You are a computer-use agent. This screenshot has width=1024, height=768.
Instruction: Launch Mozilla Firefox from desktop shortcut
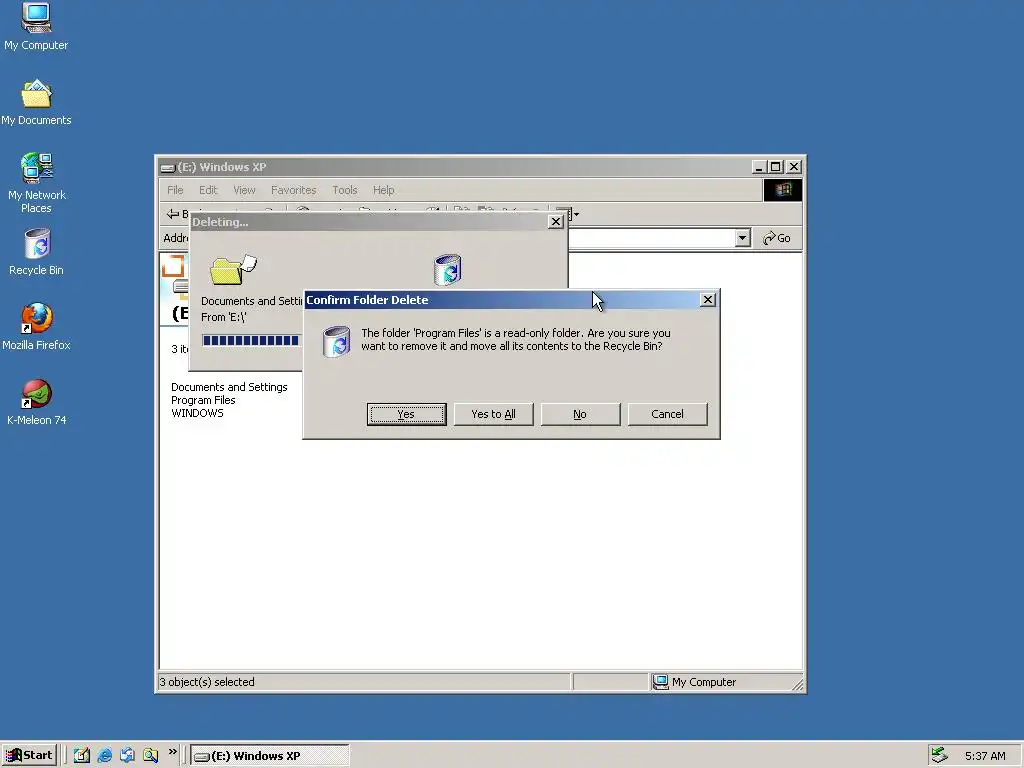pyautogui.click(x=36, y=327)
